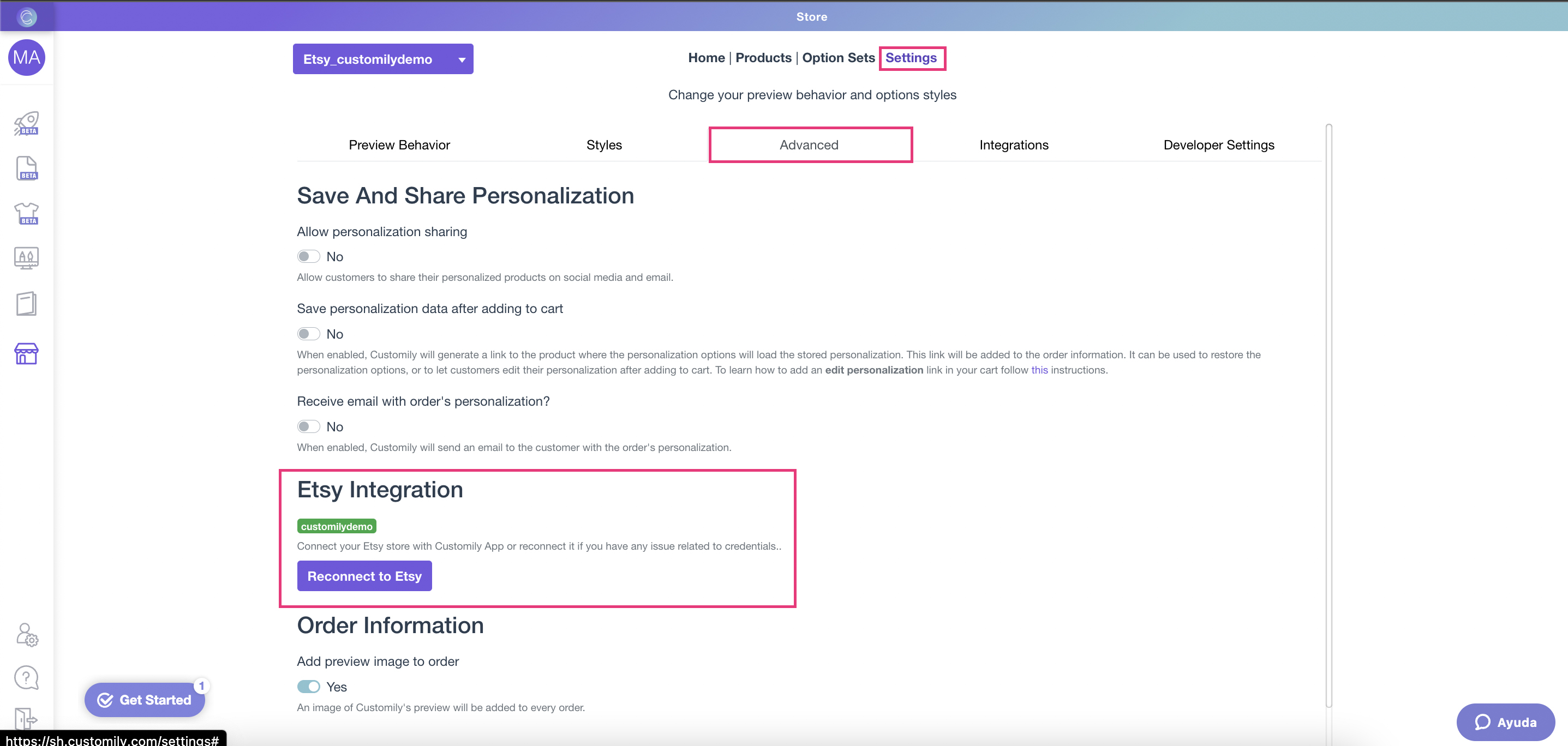
Task: Click the store sidebar icon
Action: (x=27, y=353)
